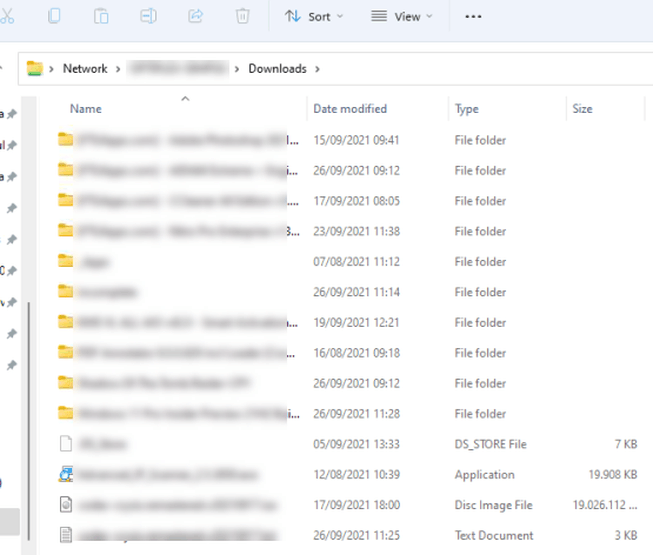
Task: Click the Cut scissors icon
Action: tap(7, 16)
